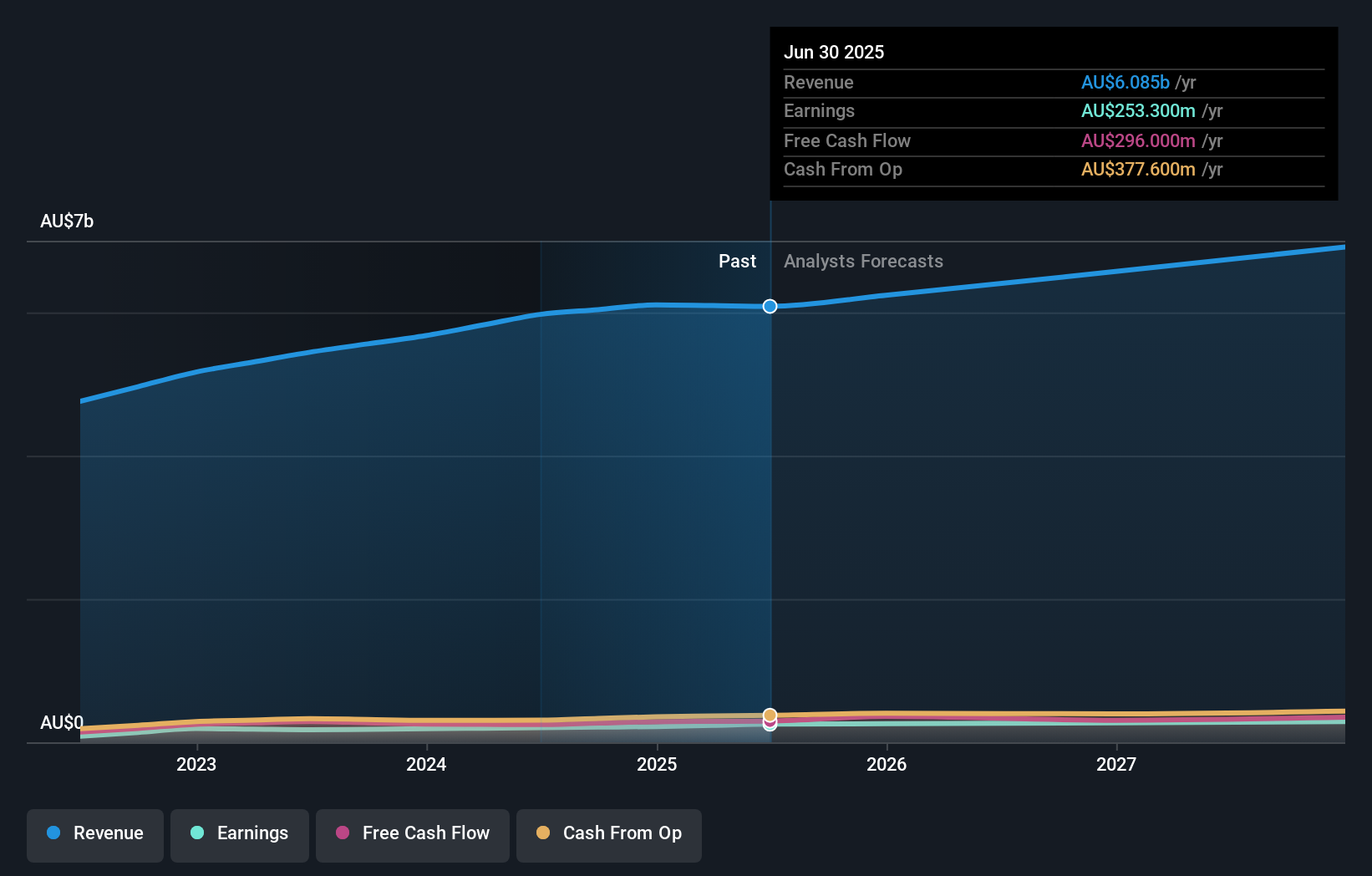Click the Revenue value in the tooltip
Image resolution: width=1372 pixels, height=876 pixels.
click(1126, 82)
